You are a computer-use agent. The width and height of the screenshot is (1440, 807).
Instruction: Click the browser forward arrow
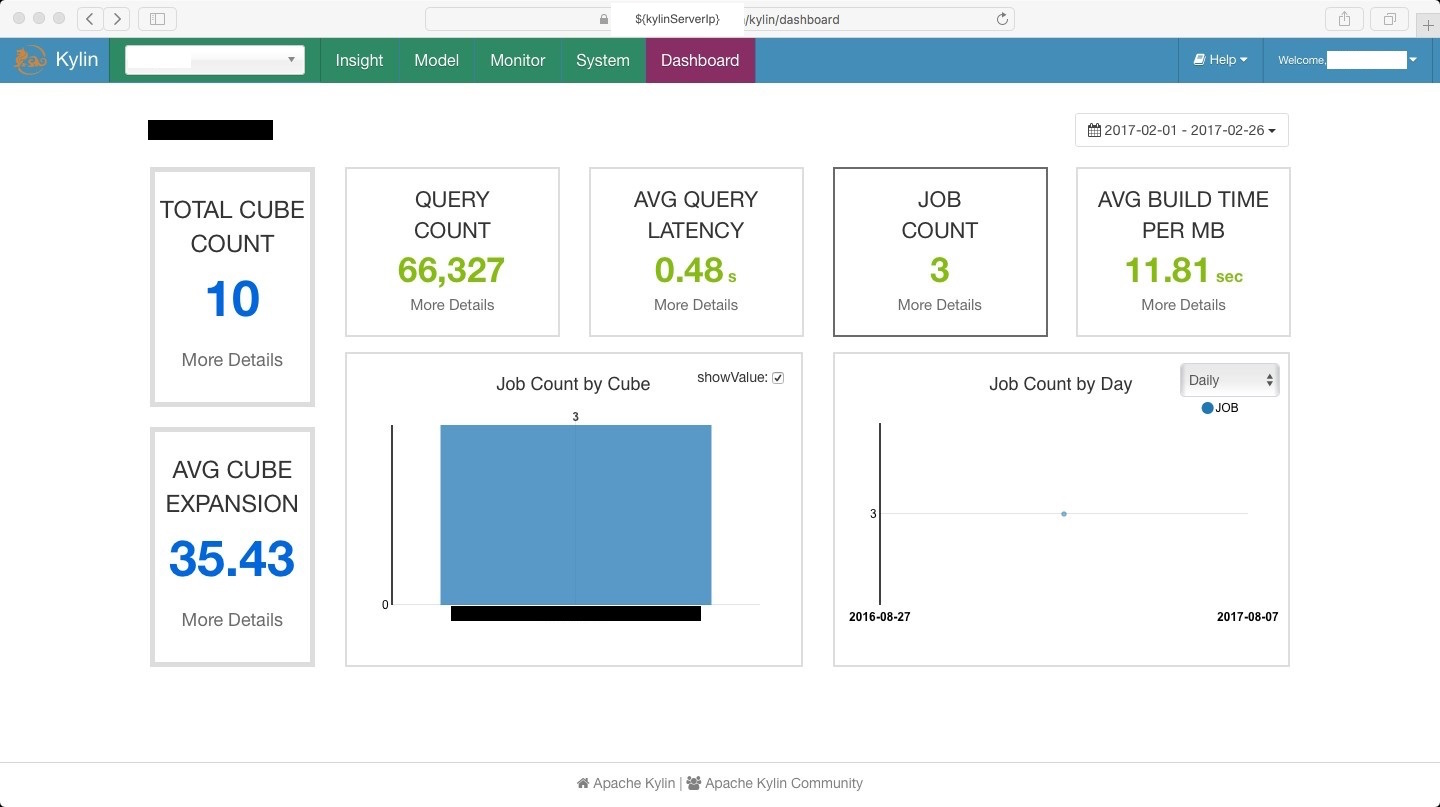coord(117,18)
